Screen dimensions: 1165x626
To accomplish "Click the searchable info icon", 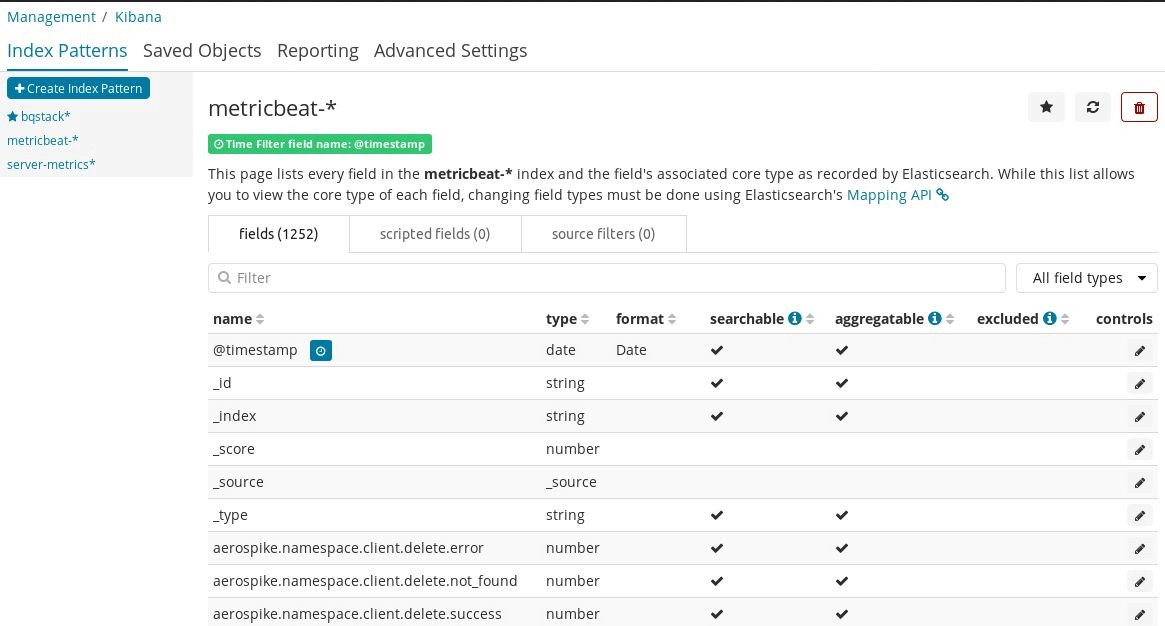I will 795,319.
